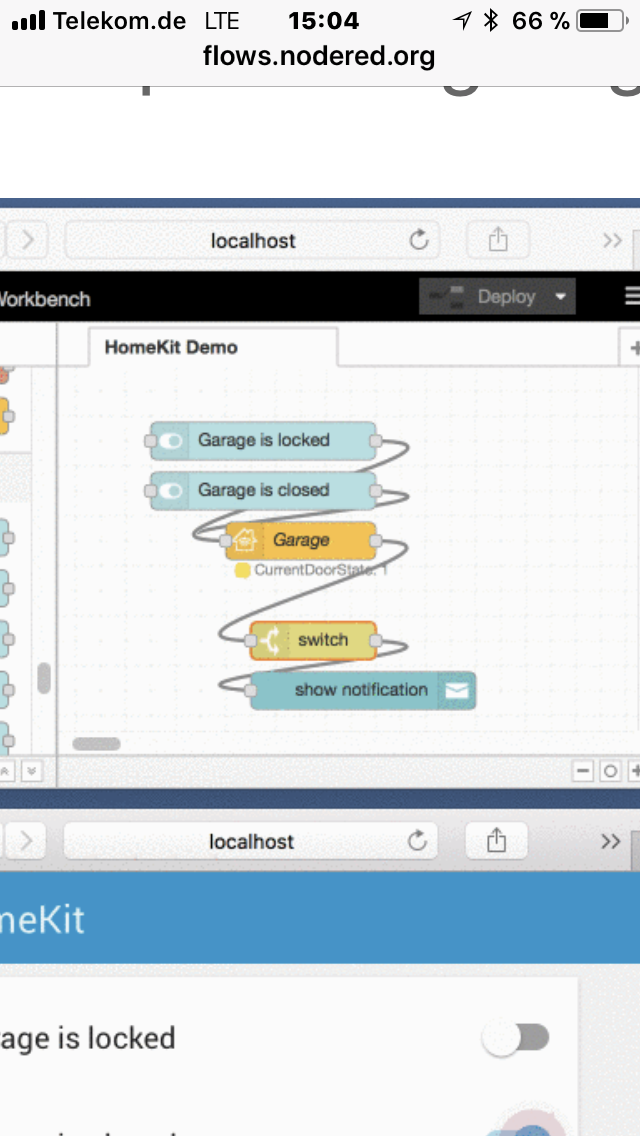Click the share icon in the lower localhost browser
640x1136 pixels.
click(496, 841)
